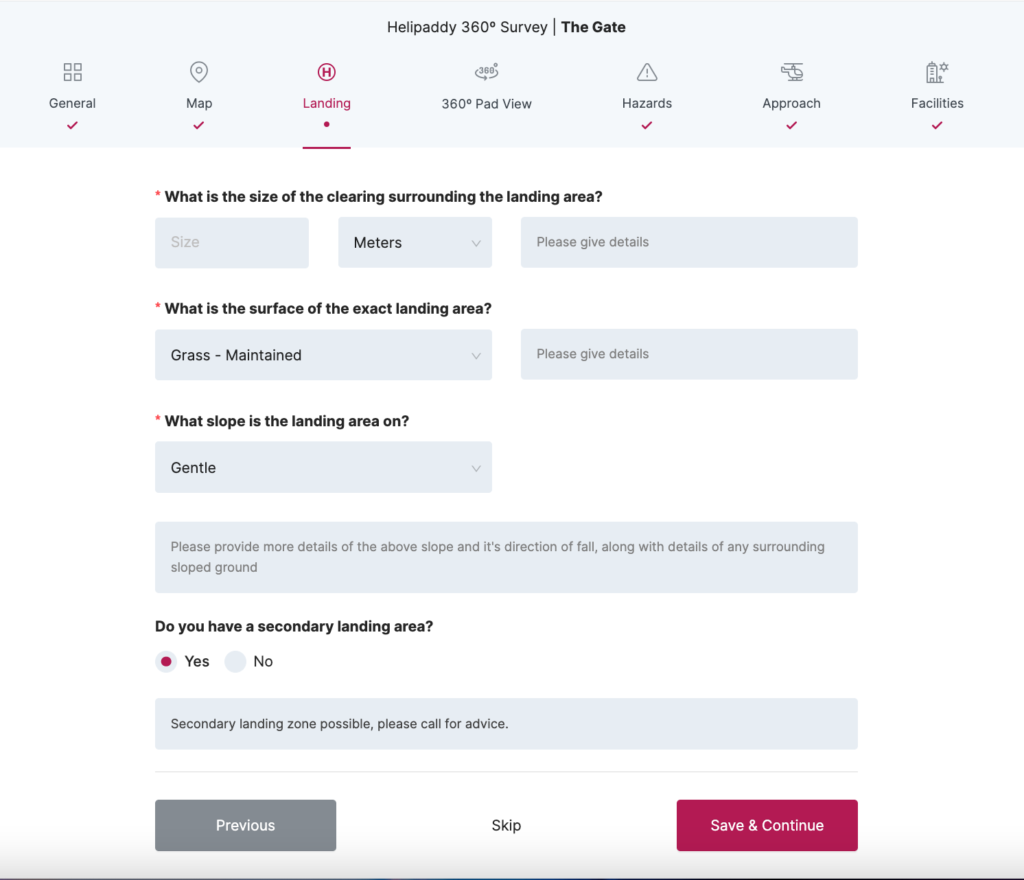Image resolution: width=1024 pixels, height=880 pixels.
Task: Open the Meters unit dropdown
Action: click(x=415, y=243)
